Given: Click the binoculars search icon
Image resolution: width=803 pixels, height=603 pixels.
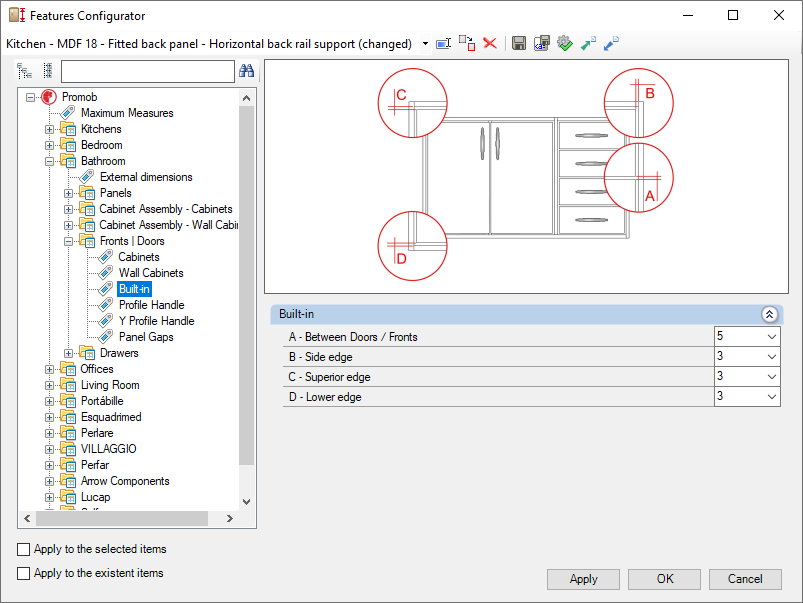Looking at the screenshot, I should [x=246, y=71].
